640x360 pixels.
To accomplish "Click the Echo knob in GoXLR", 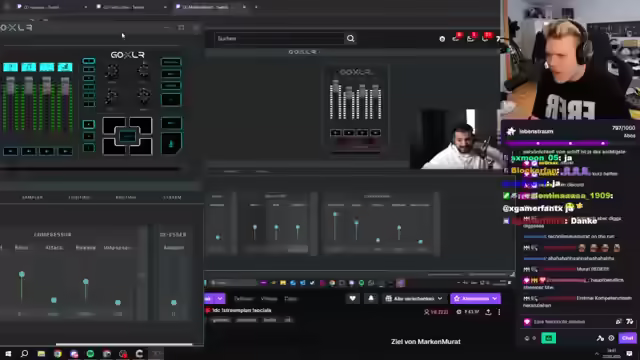I will [111, 97].
